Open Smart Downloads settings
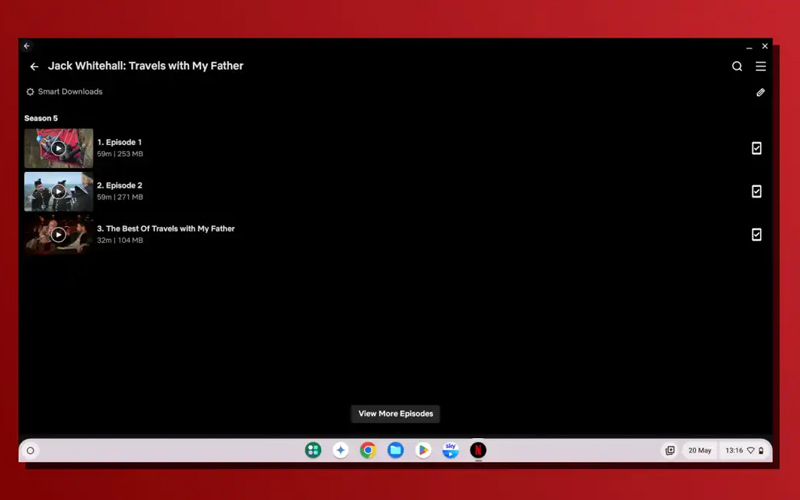The height and width of the screenshot is (500, 800). (x=64, y=92)
